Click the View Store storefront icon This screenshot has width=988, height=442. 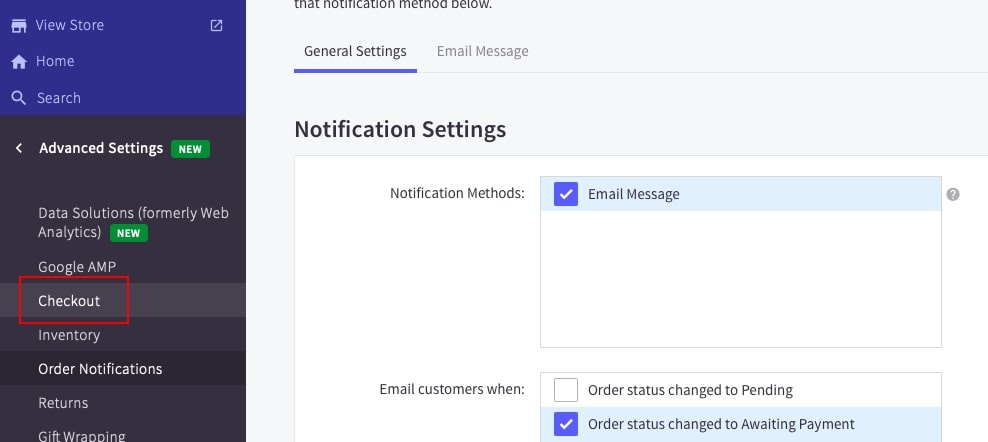[x=19, y=25]
